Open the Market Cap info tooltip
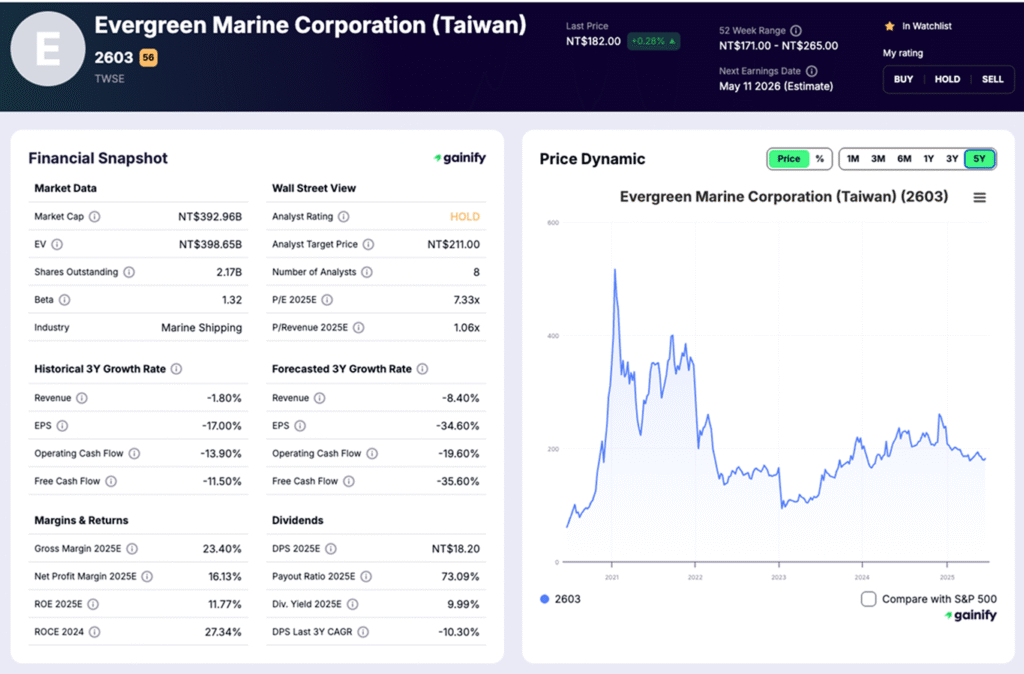Screen dimensions: 1024x674 94,216
